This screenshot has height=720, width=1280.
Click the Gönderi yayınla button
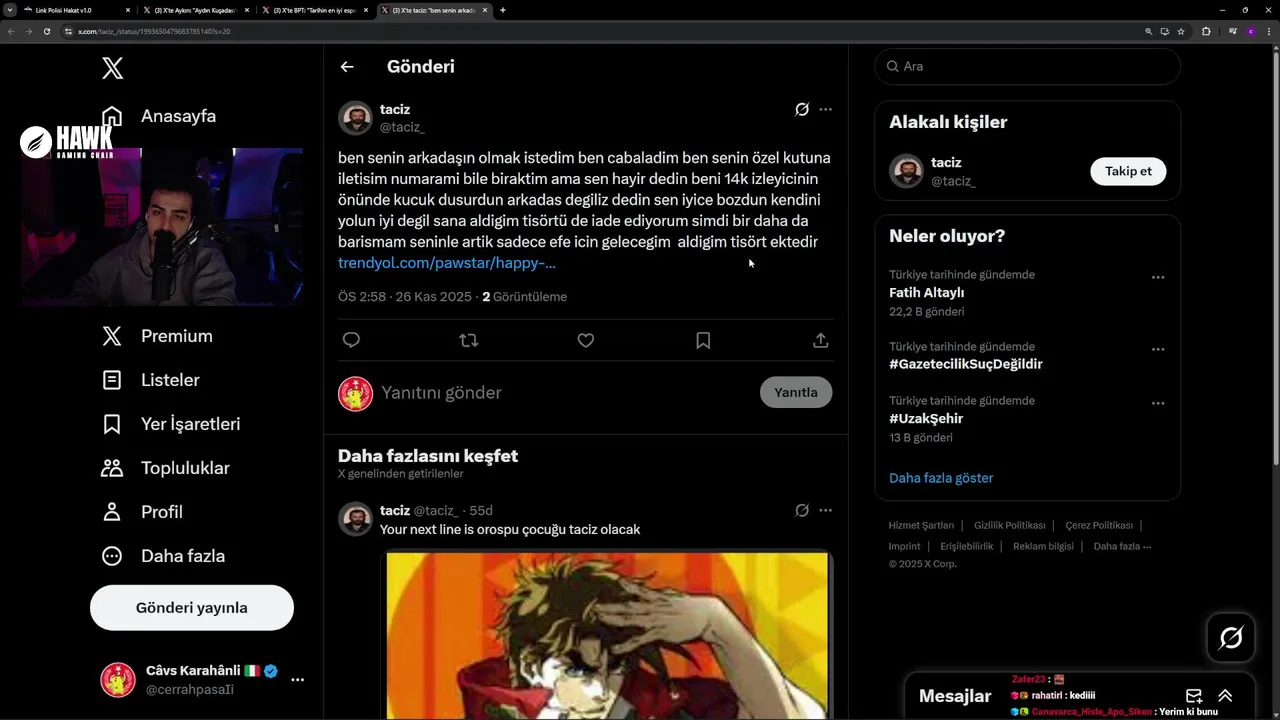click(x=192, y=607)
